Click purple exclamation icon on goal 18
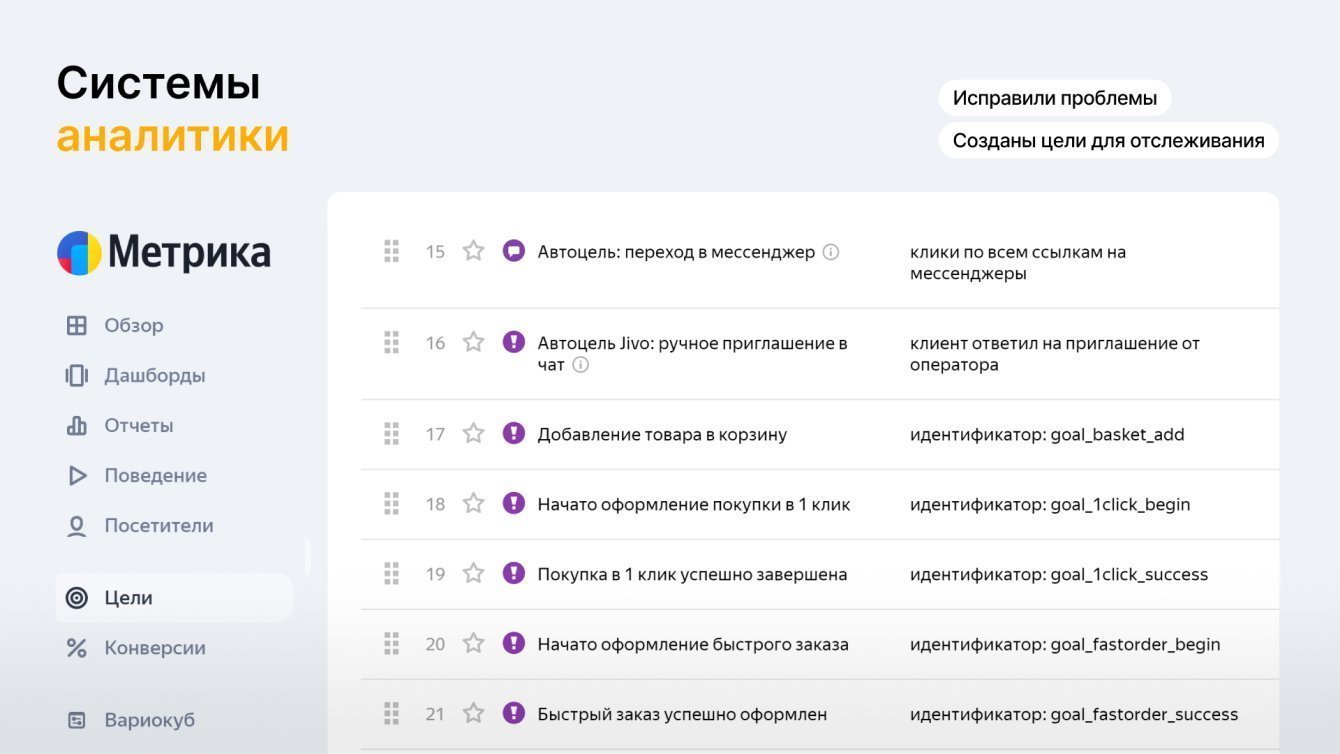This screenshot has height=754, width=1340. tap(514, 503)
